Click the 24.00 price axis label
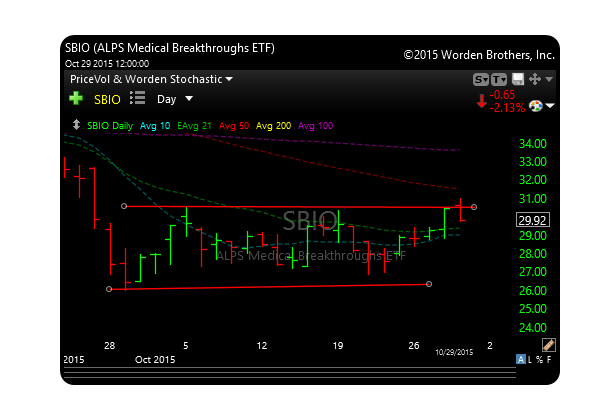Image resolution: width=600 pixels, height=400 pixels. point(533,328)
